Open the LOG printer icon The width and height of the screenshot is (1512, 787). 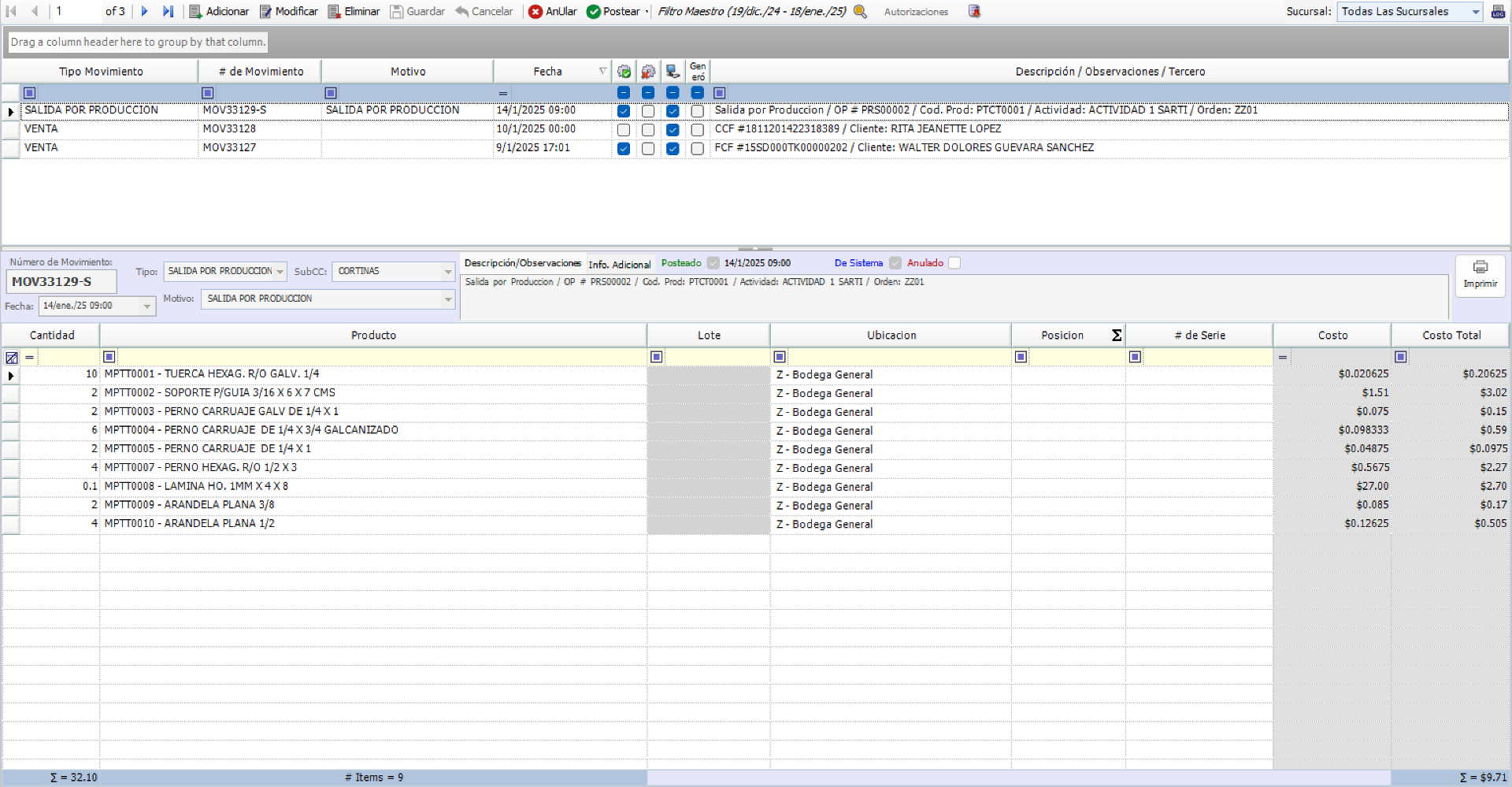pyautogui.click(x=1498, y=12)
